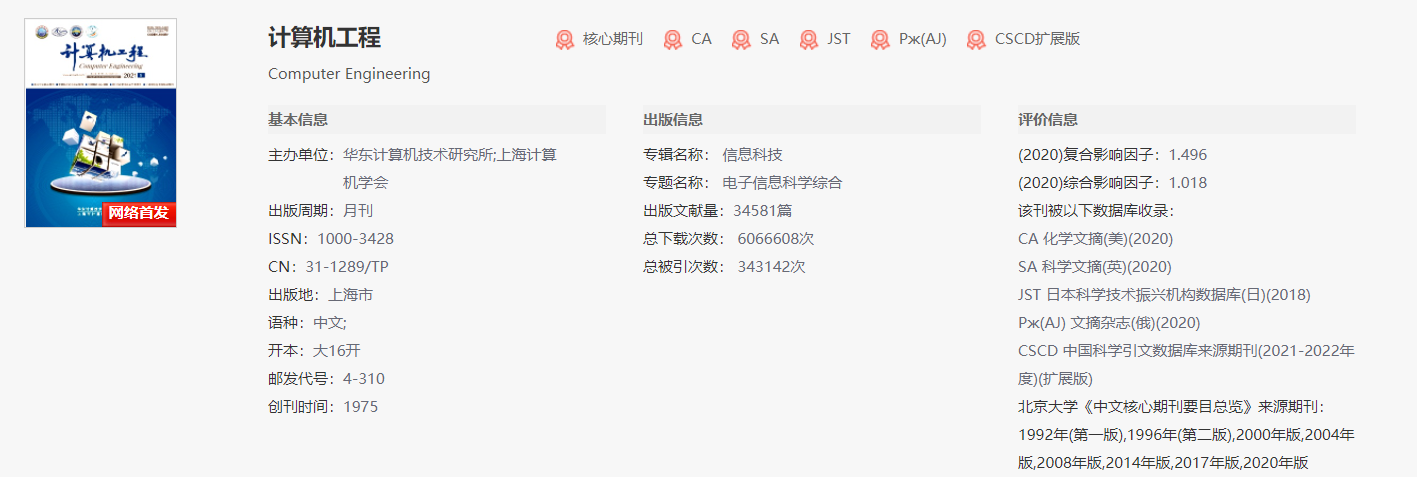Click the award icon beside SA
The image size is (1417, 477).
point(741,39)
